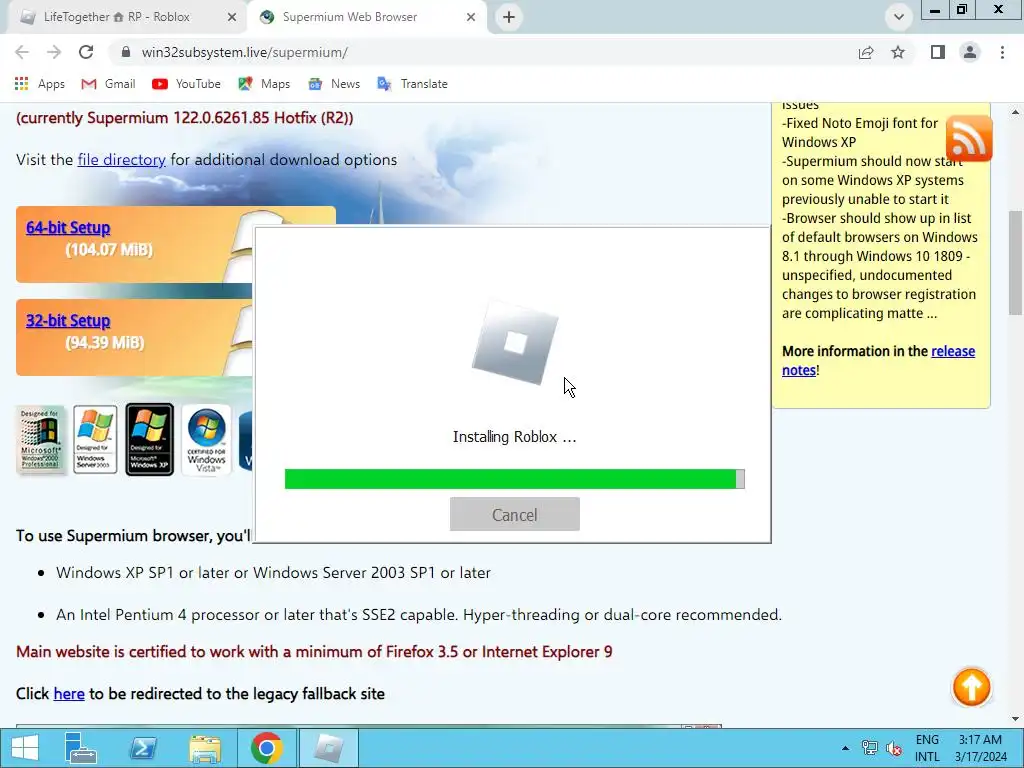
Task: Open the muted volume tray icon
Action: 893,748
